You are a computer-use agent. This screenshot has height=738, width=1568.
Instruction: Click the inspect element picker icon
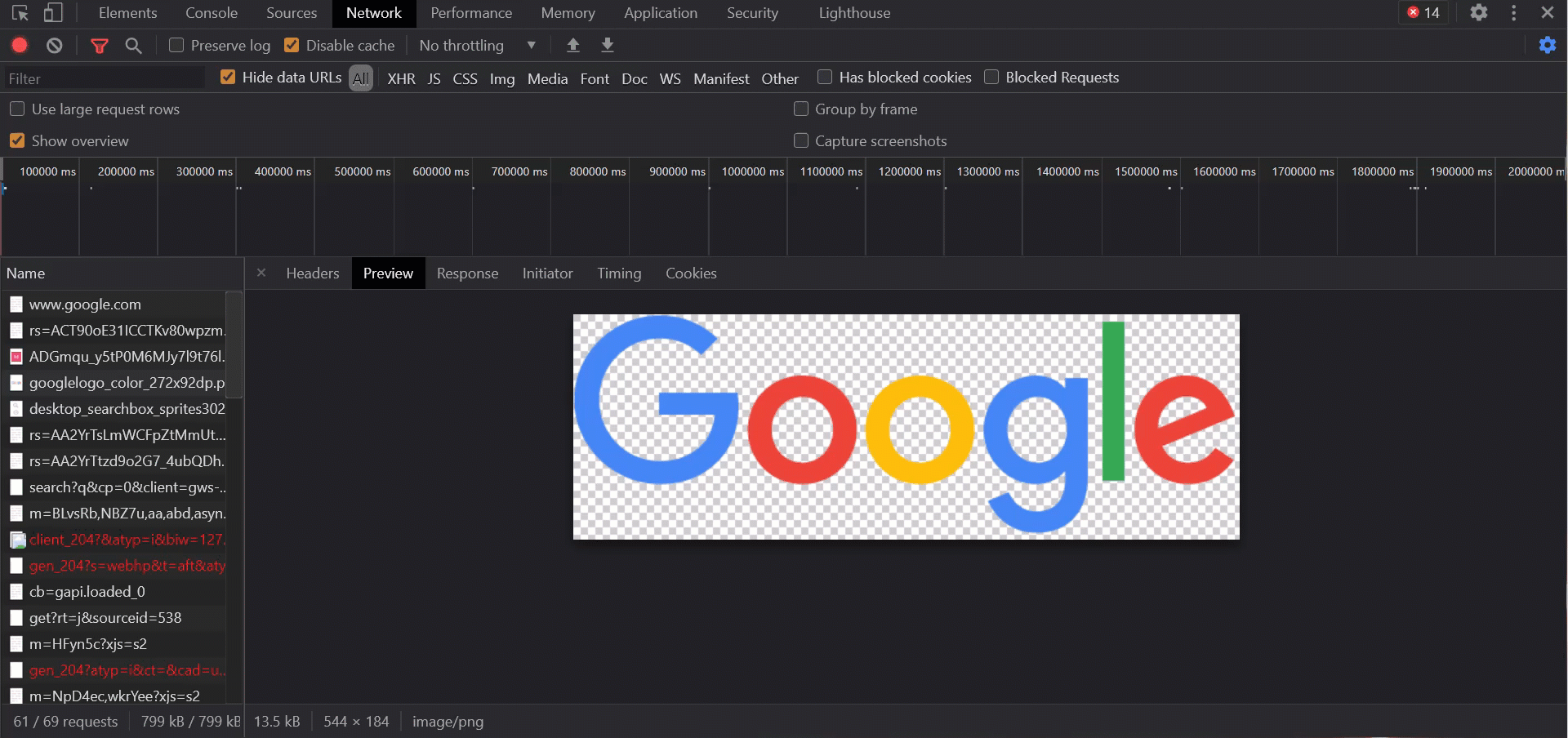20,13
